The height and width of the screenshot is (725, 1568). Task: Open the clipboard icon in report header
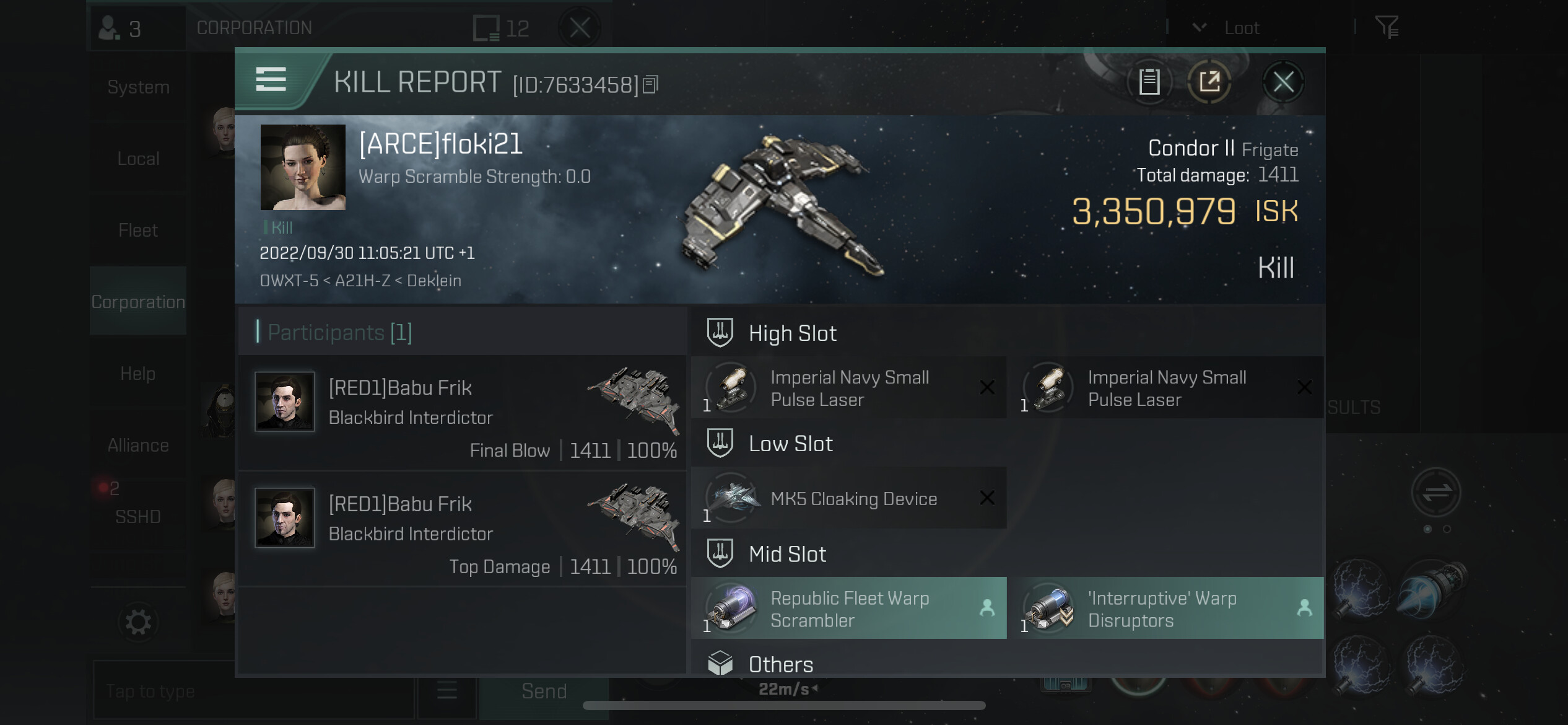tap(1149, 82)
